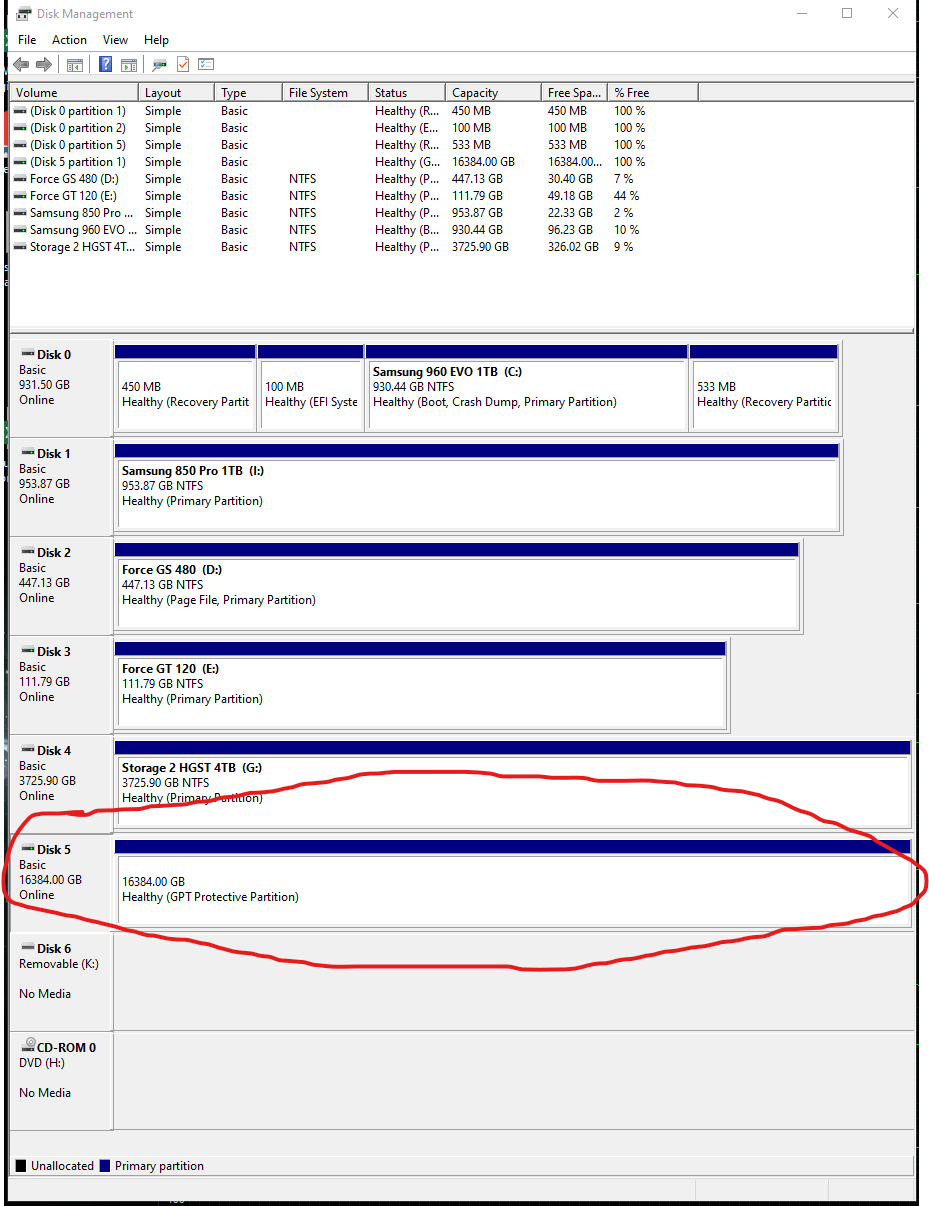
Task: Click the blue Help question mark icon
Action: coord(105,65)
